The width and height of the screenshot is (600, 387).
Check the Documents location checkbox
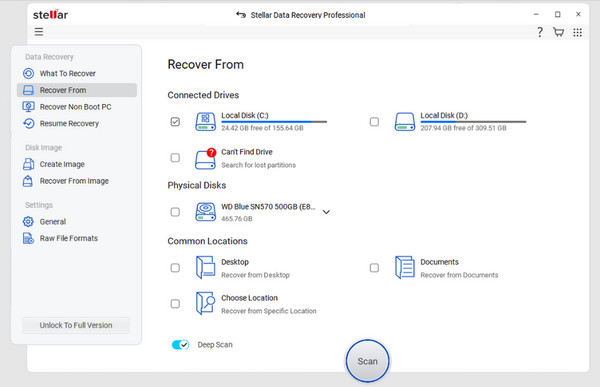(374, 268)
